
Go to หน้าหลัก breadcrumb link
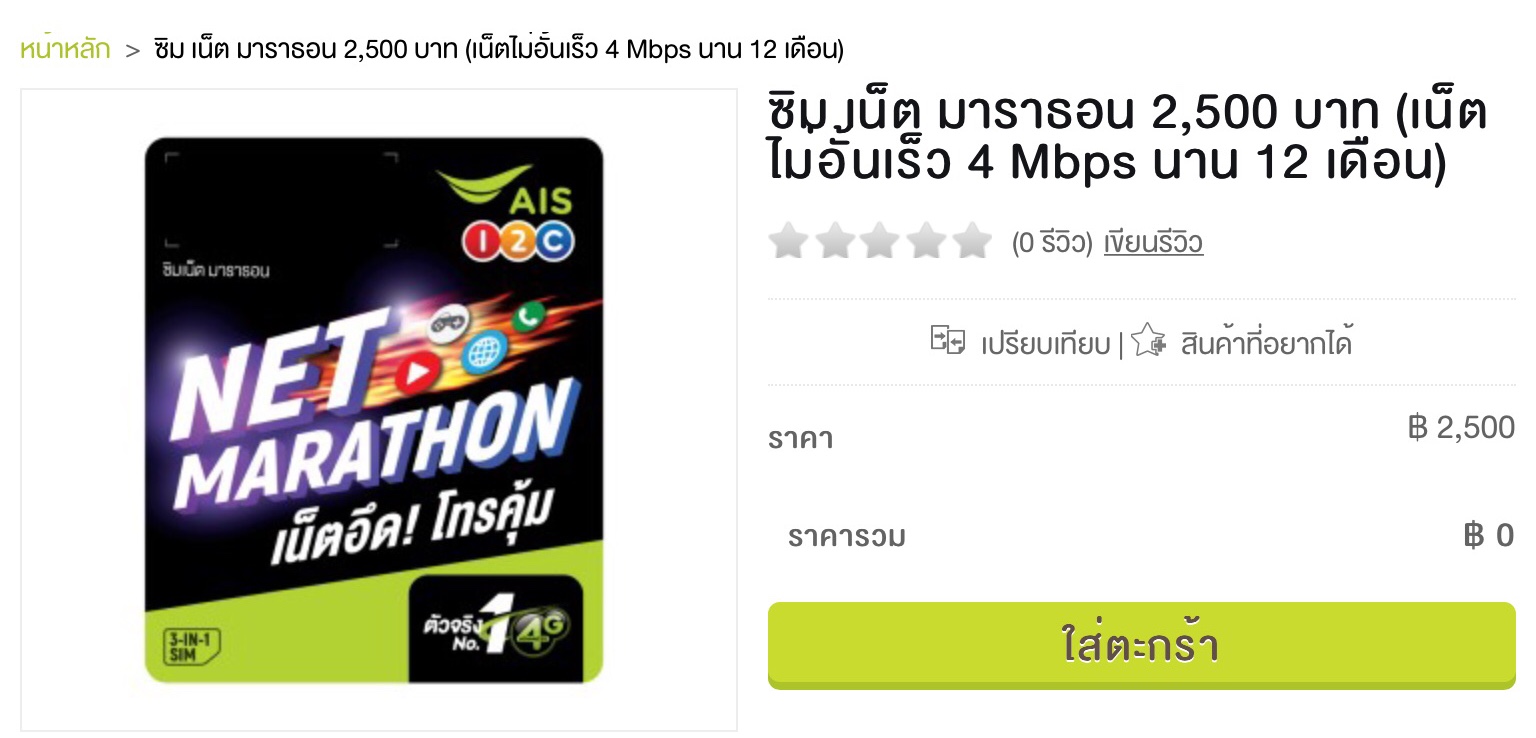[x=65, y=49]
